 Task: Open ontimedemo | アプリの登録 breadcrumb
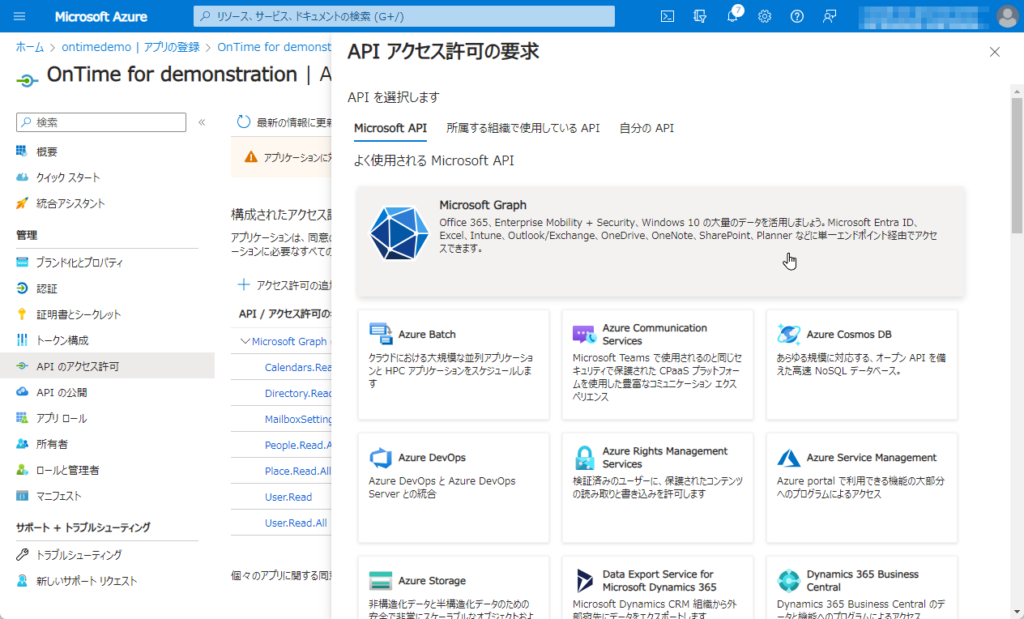click(x=130, y=47)
